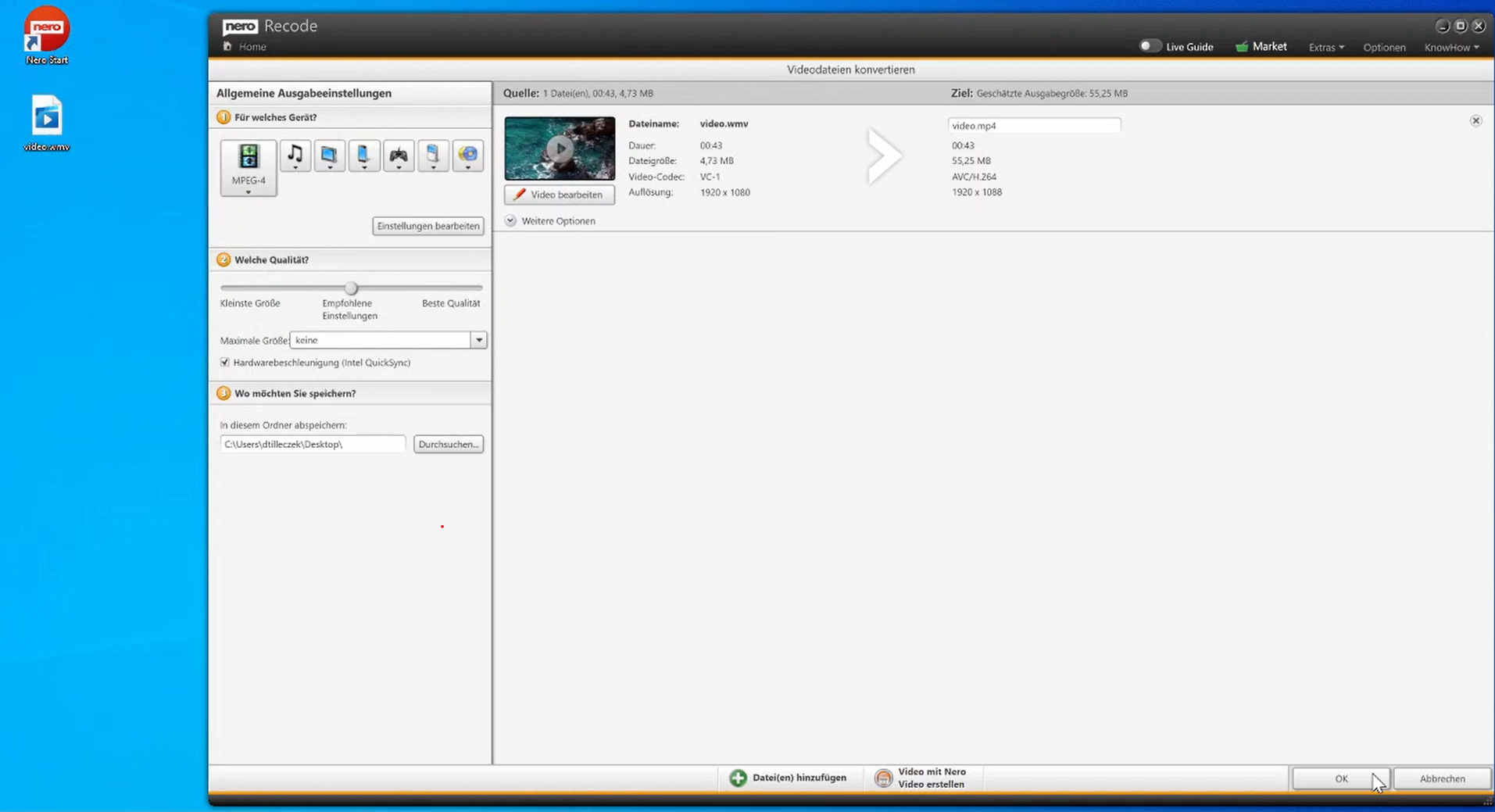
Task: Play the video.wmv preview thumbnail
Action: [x=560, y=148]
